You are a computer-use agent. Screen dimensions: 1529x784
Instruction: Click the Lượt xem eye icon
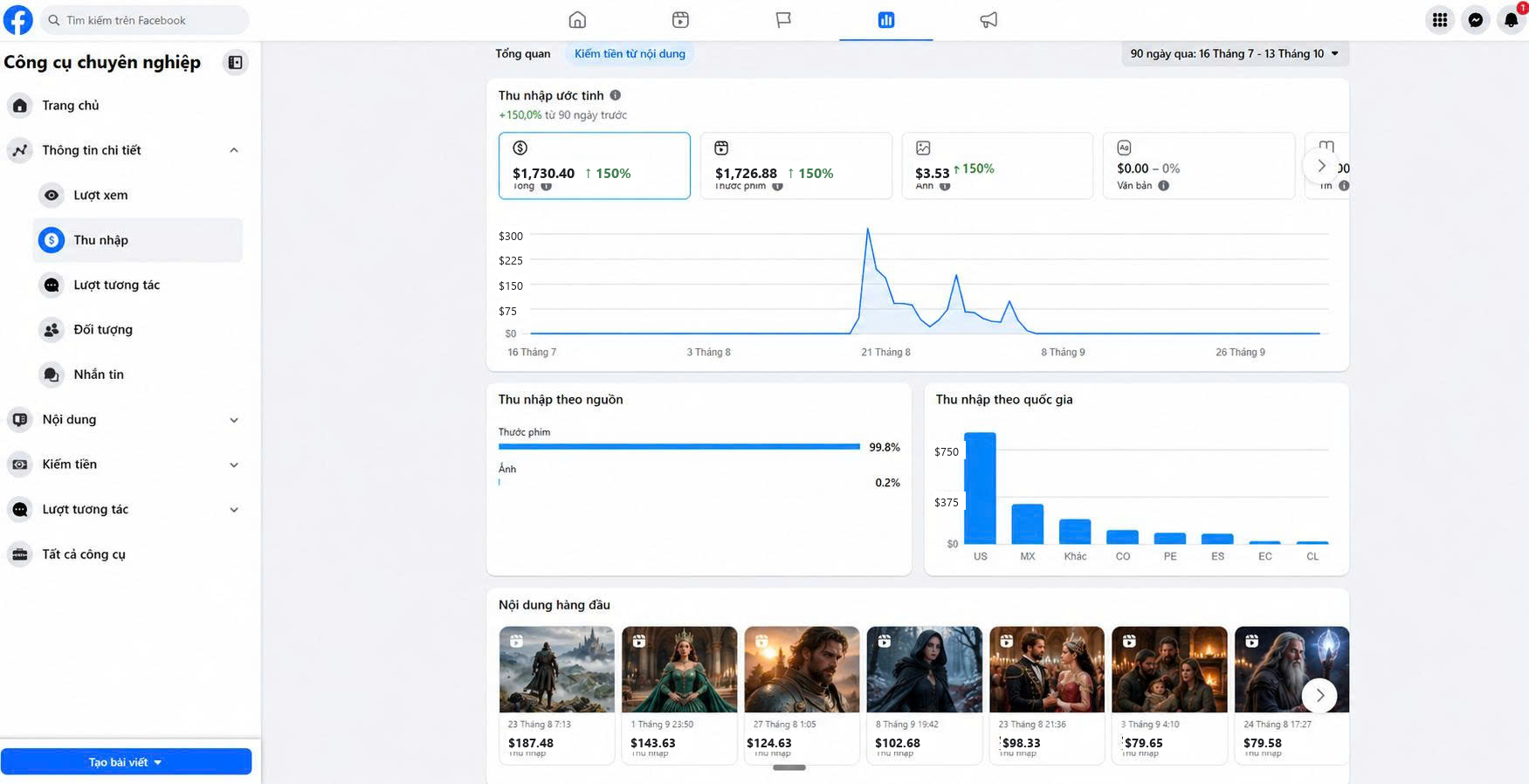click(x=52, y=195)
